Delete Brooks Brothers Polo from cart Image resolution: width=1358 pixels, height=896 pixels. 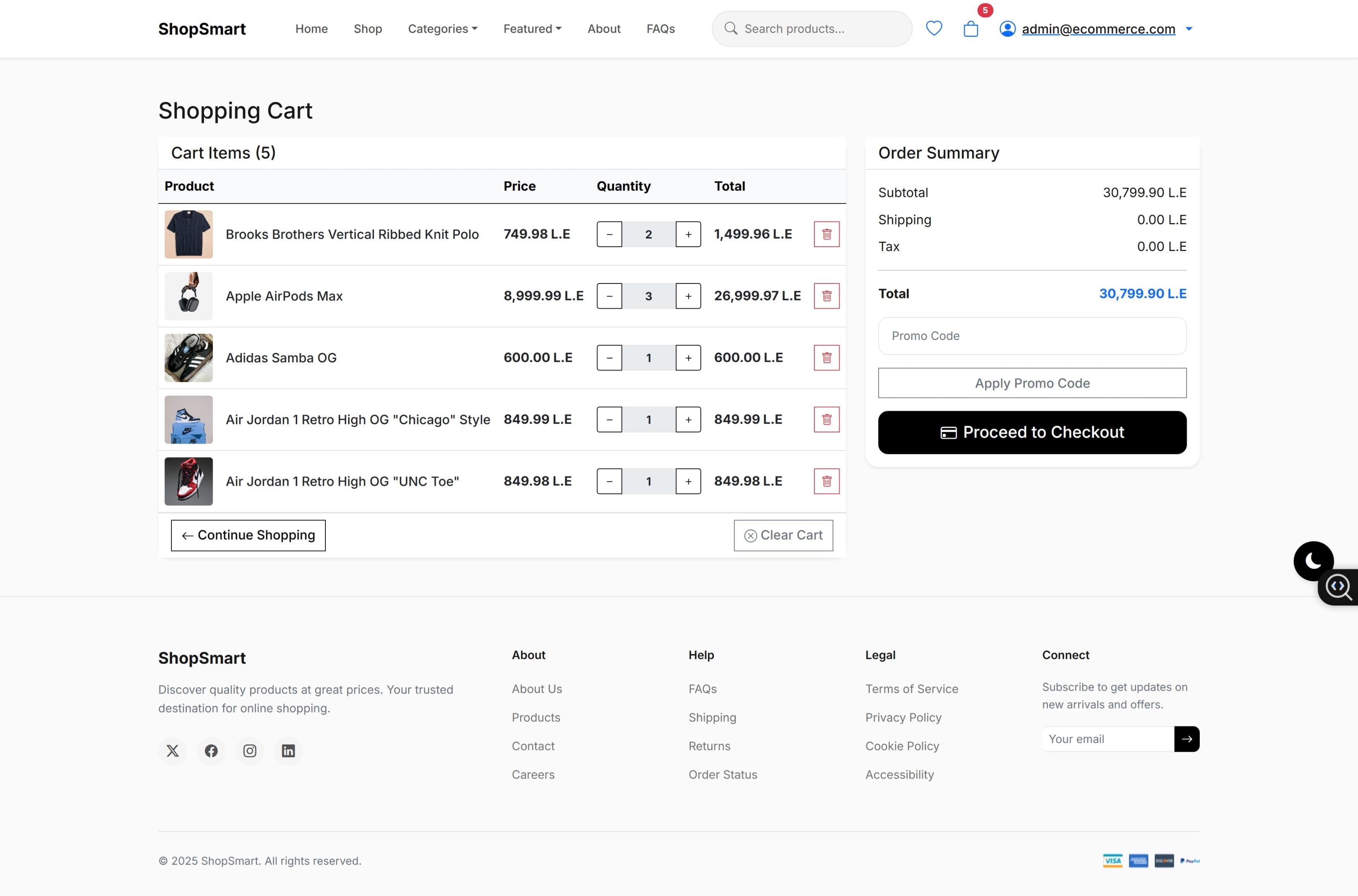point(826,234)
